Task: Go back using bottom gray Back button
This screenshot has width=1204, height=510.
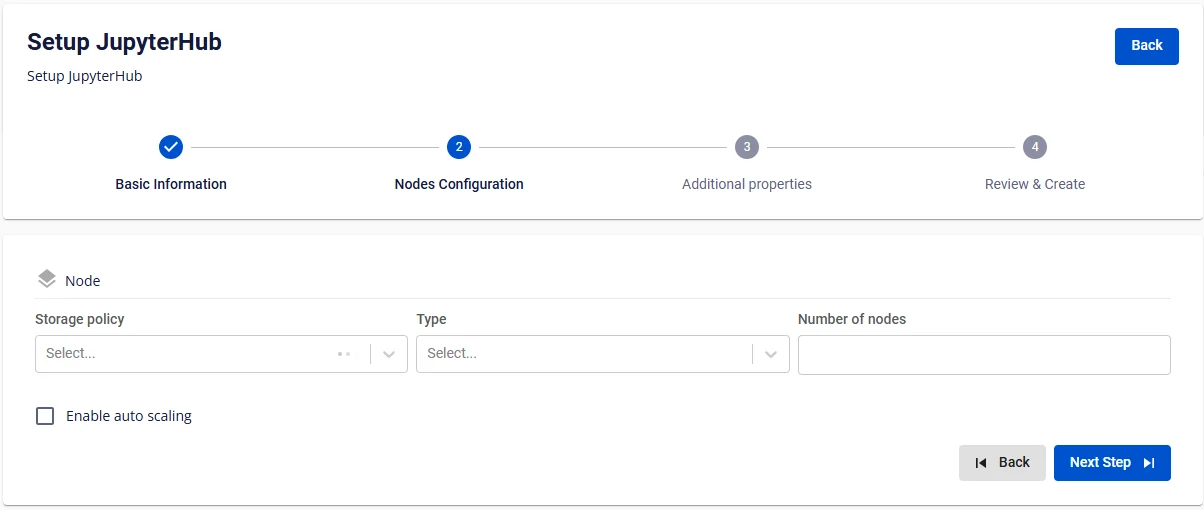Action: [1002, 463]
